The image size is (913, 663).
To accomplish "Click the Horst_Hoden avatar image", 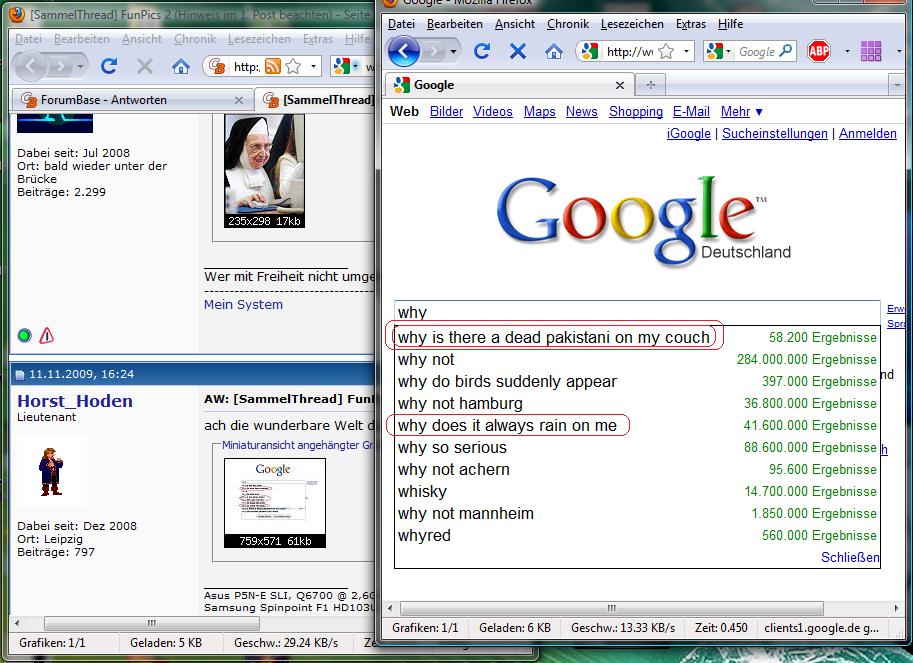I will [51, 471].
